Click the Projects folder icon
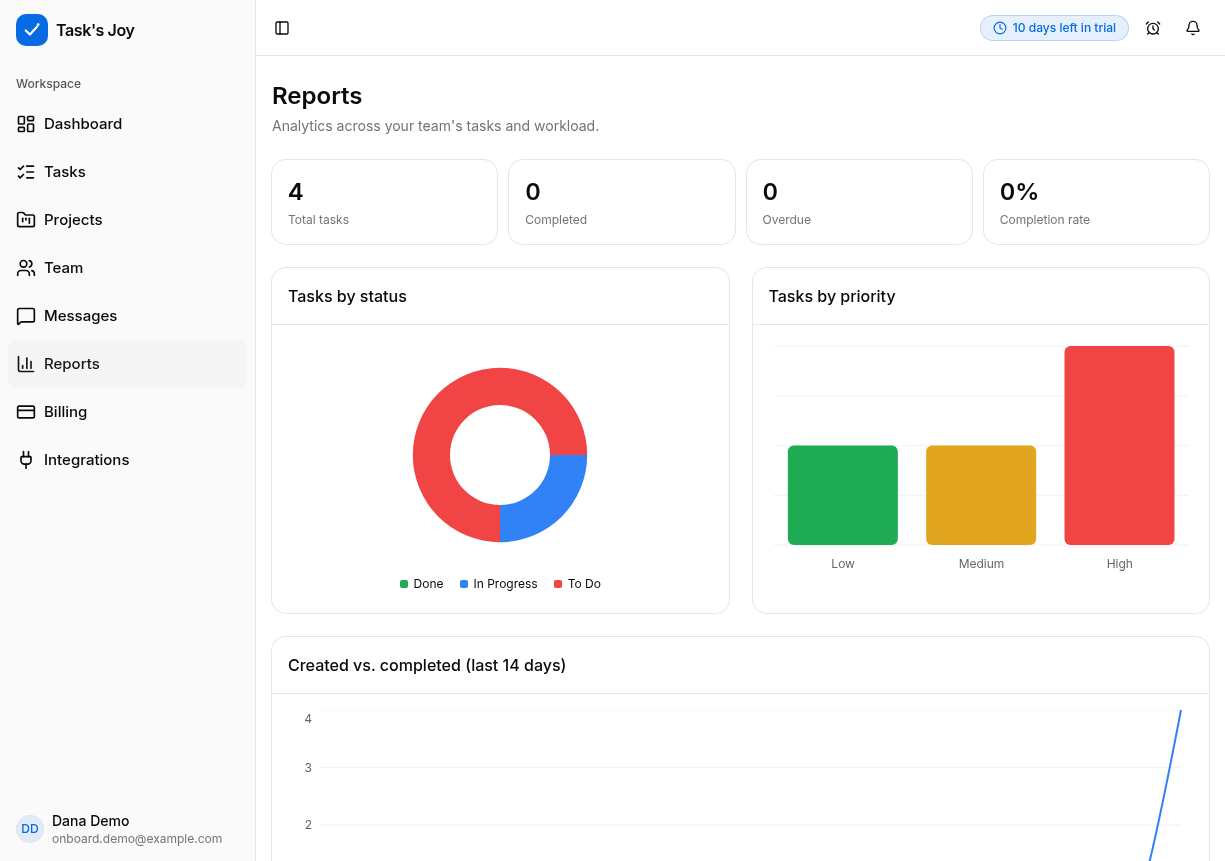1225x861 pixels. (26, 220)
